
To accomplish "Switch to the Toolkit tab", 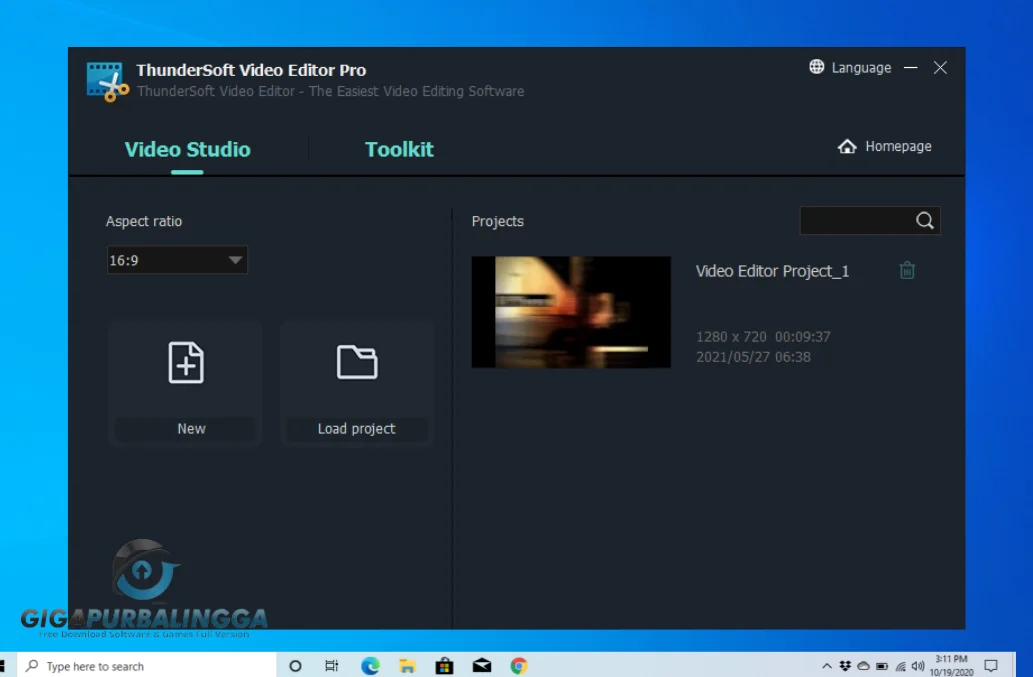I will [399, 149].
